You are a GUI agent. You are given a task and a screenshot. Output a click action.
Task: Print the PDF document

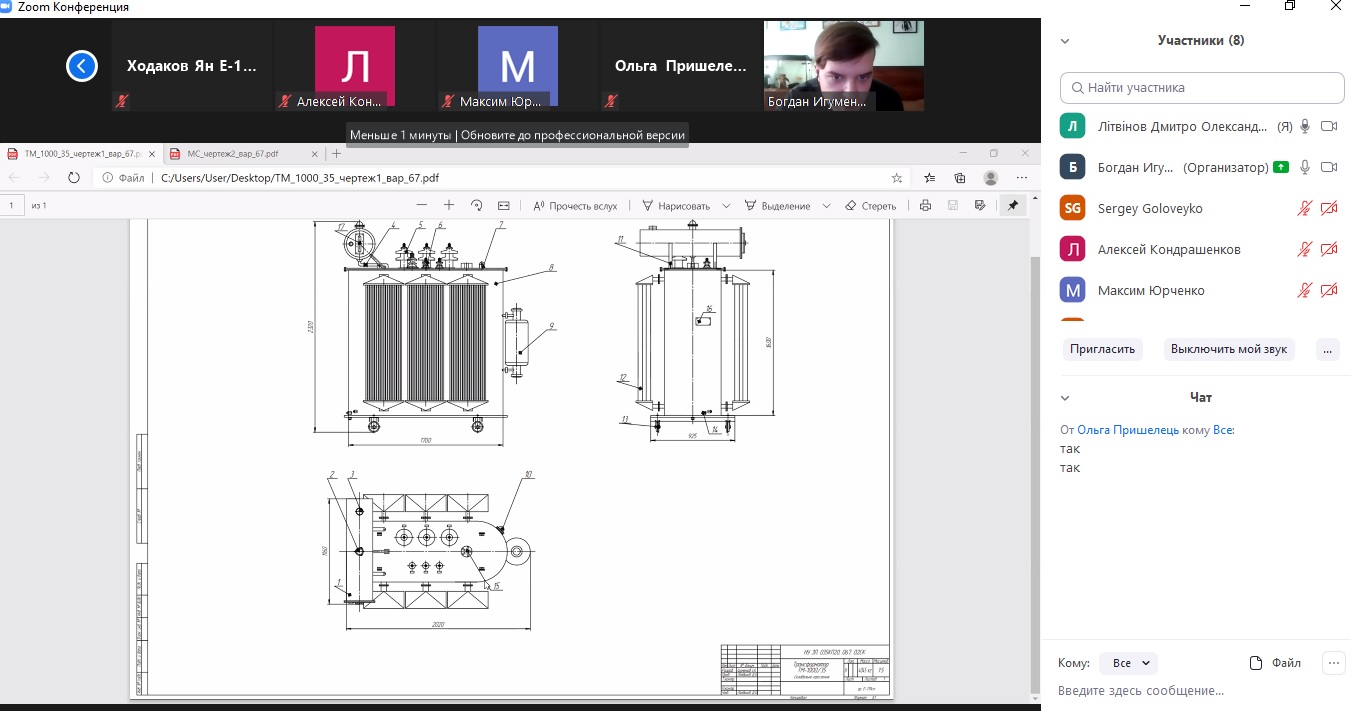click(925, 205)
